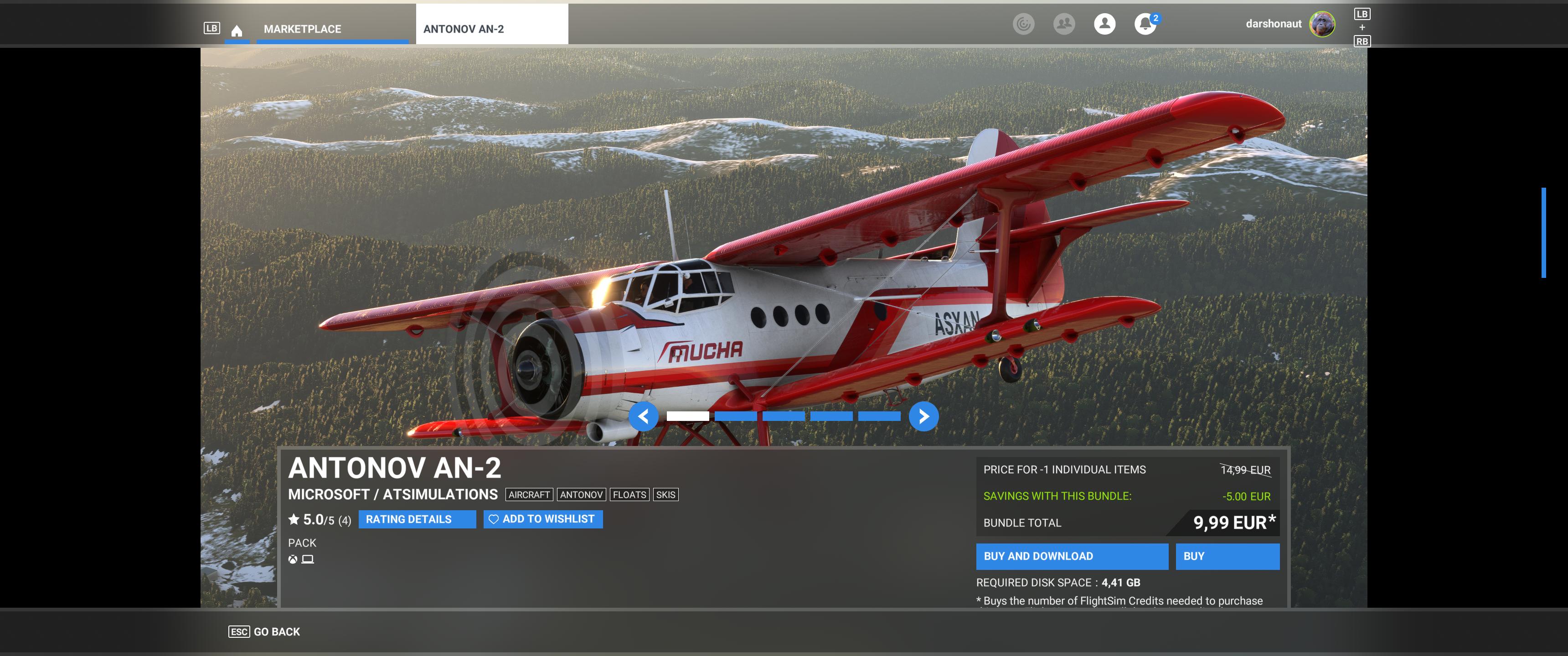Open the Marketplace tab
1568x656 pixels.
click(332, 29)
